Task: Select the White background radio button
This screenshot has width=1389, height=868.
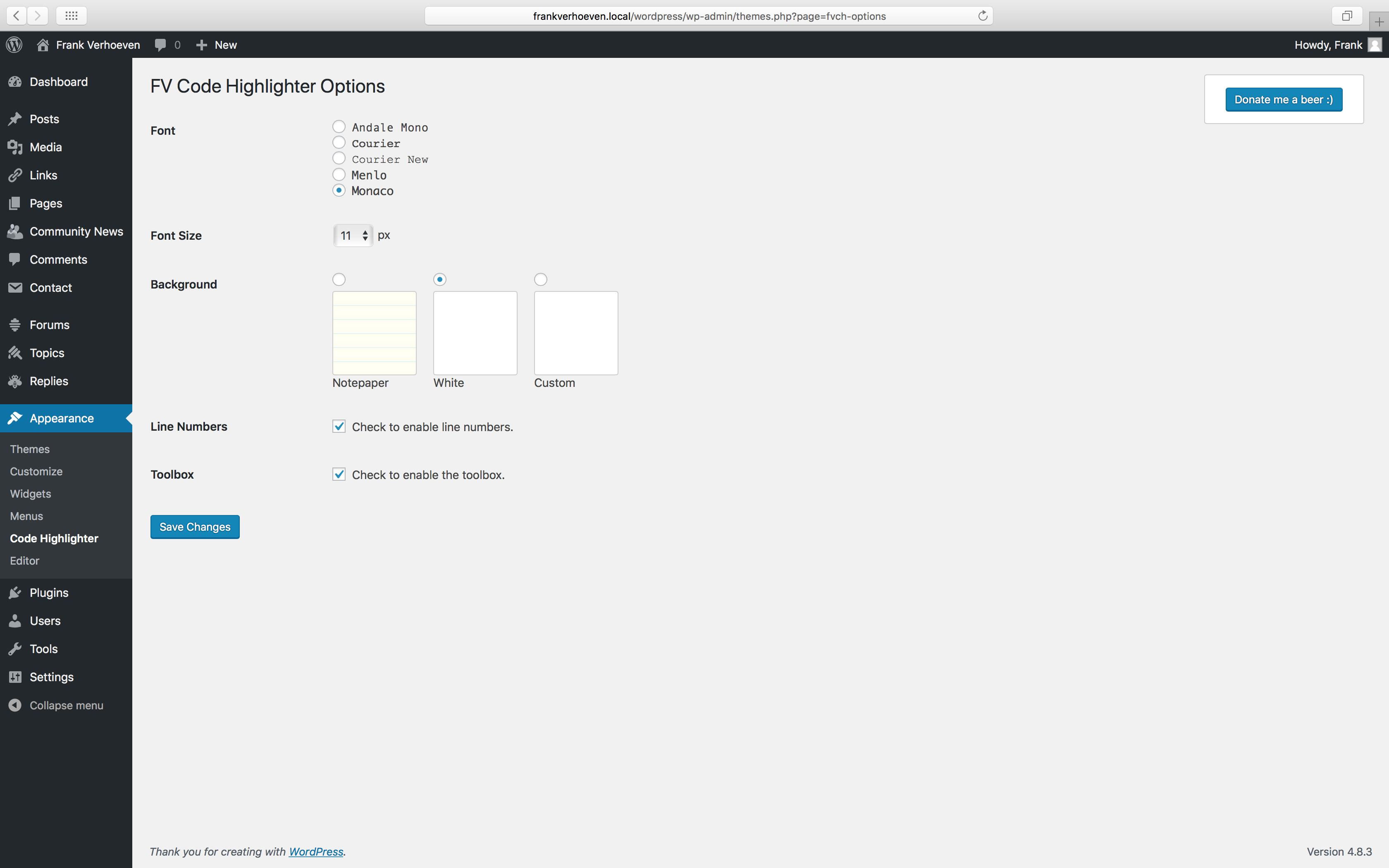Action: click(x=440, y=279)
